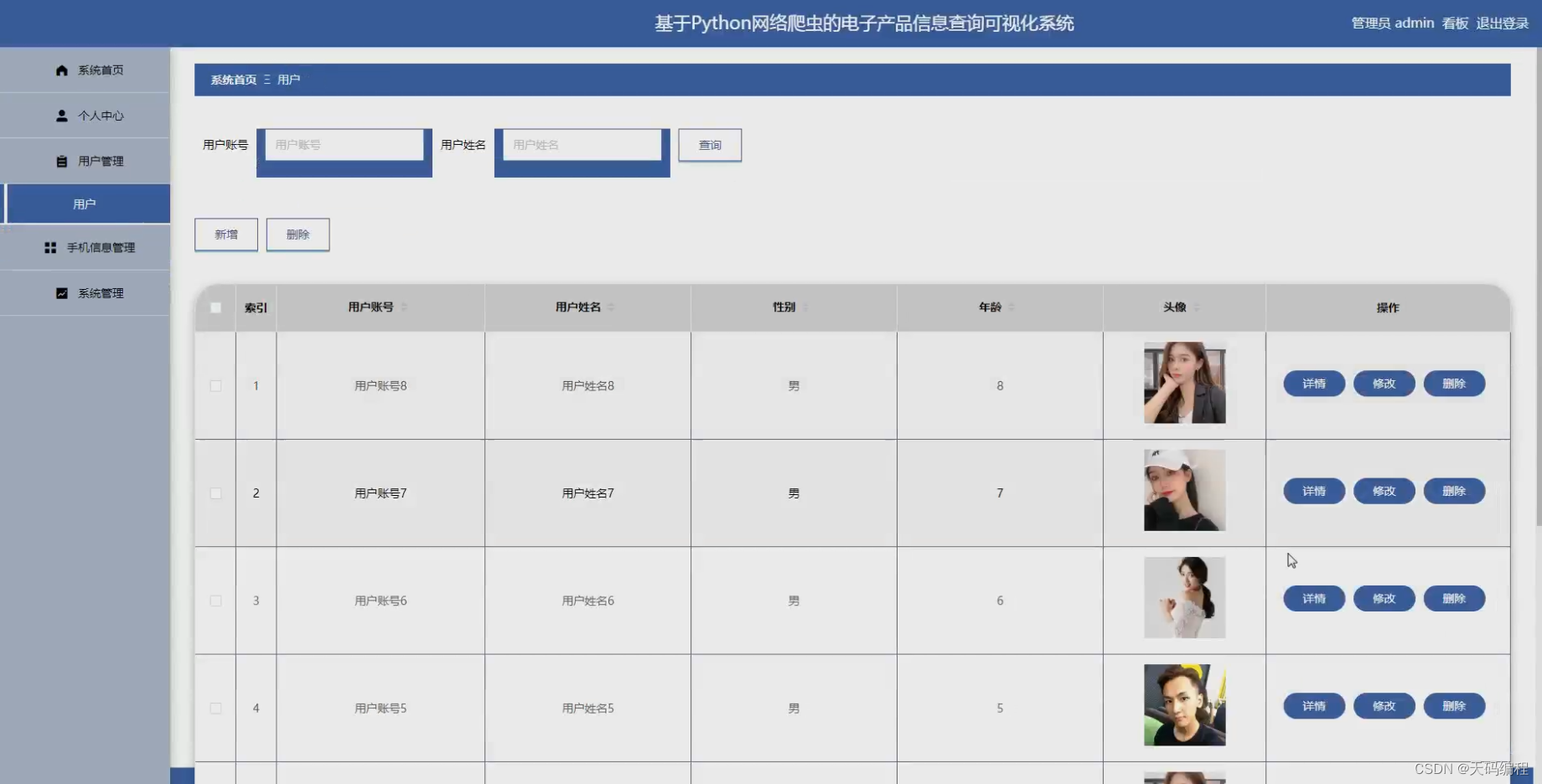Sort by 头像 column arrows

[x=1196, y=307]
